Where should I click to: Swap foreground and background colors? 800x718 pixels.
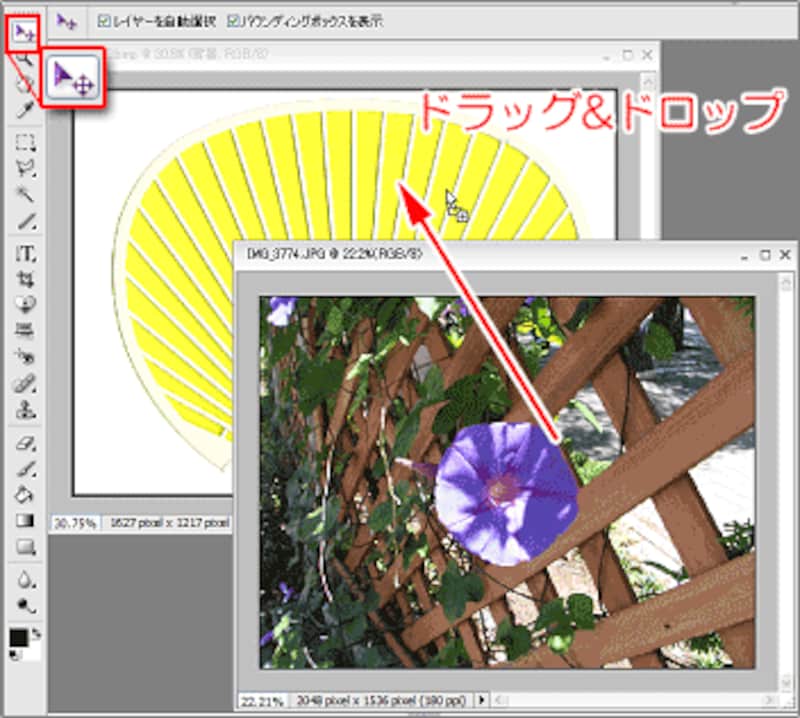click(x=38, y=634)
